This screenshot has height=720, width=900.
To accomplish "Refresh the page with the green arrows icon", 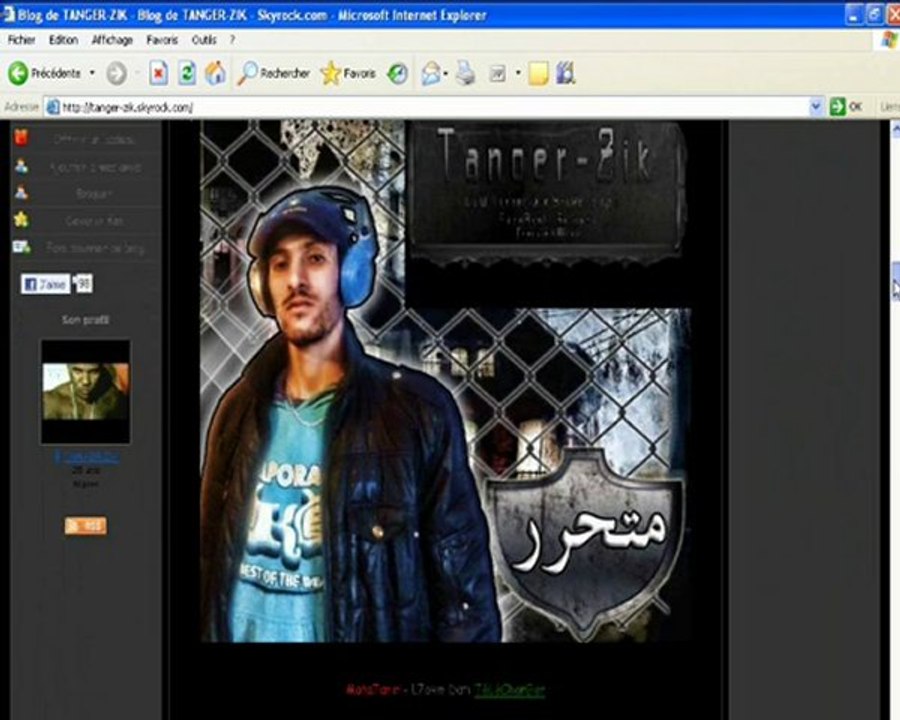I will [x=187, y=73].
